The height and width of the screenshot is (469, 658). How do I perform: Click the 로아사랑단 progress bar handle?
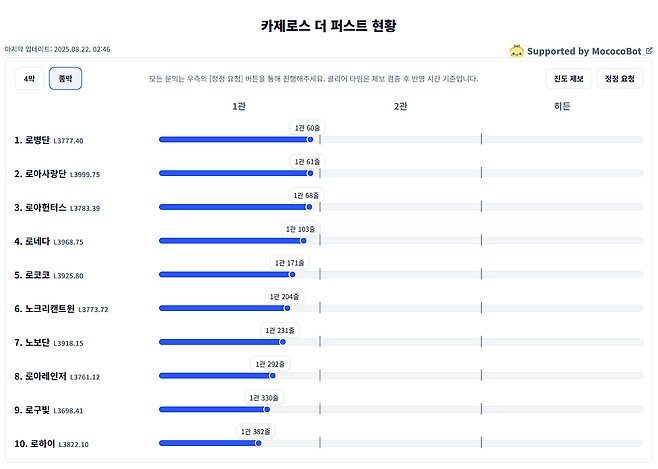tap(310, 173)
